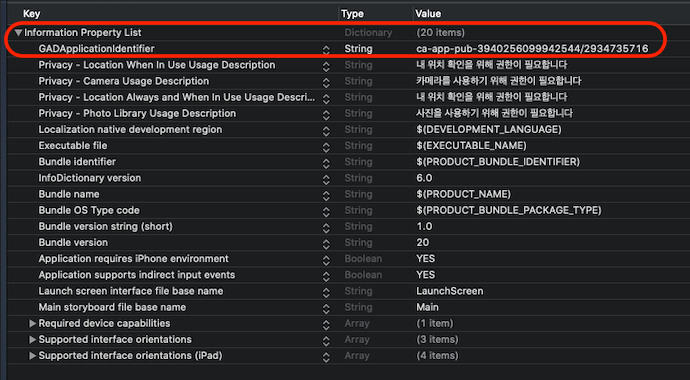Select Application requires iPhone environment key

click(133, 259)
